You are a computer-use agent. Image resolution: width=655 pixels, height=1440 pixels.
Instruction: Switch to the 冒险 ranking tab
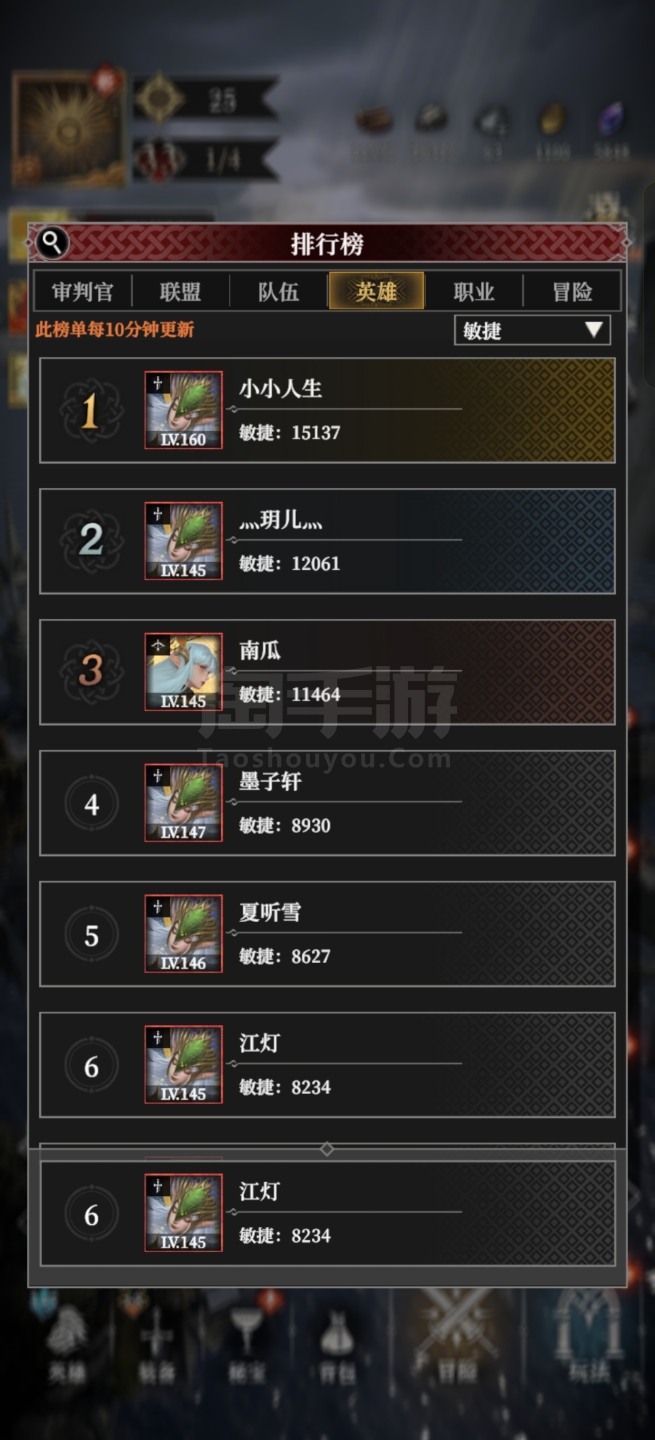572,292
